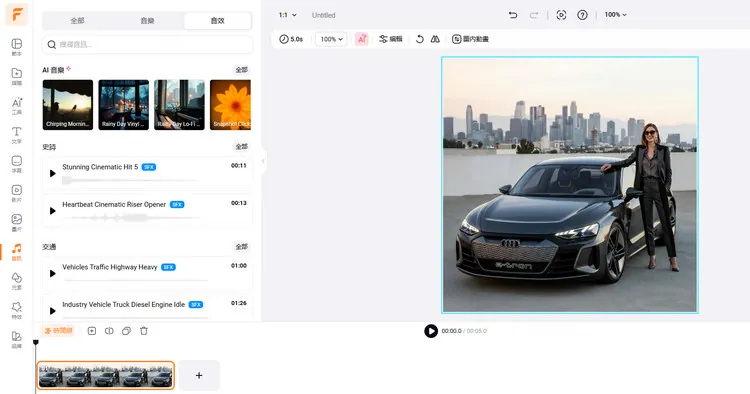Show all 交通 category sounds
Screen dimensions: 750x394
click(x=242, y=247)
